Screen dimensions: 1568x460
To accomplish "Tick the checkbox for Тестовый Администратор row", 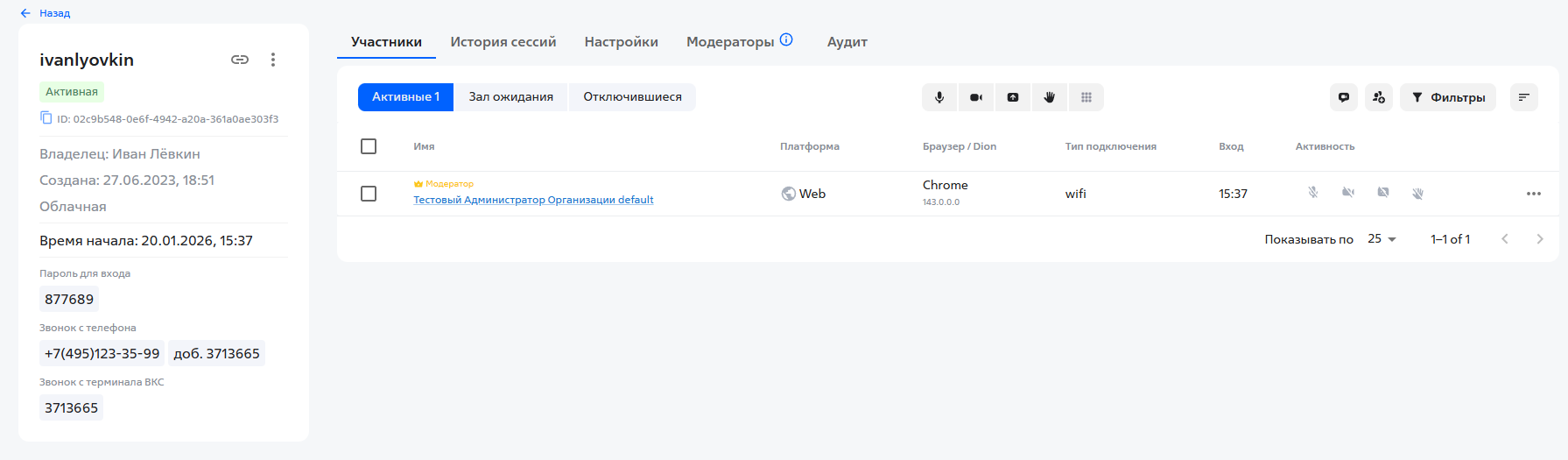I will [369, 194].
